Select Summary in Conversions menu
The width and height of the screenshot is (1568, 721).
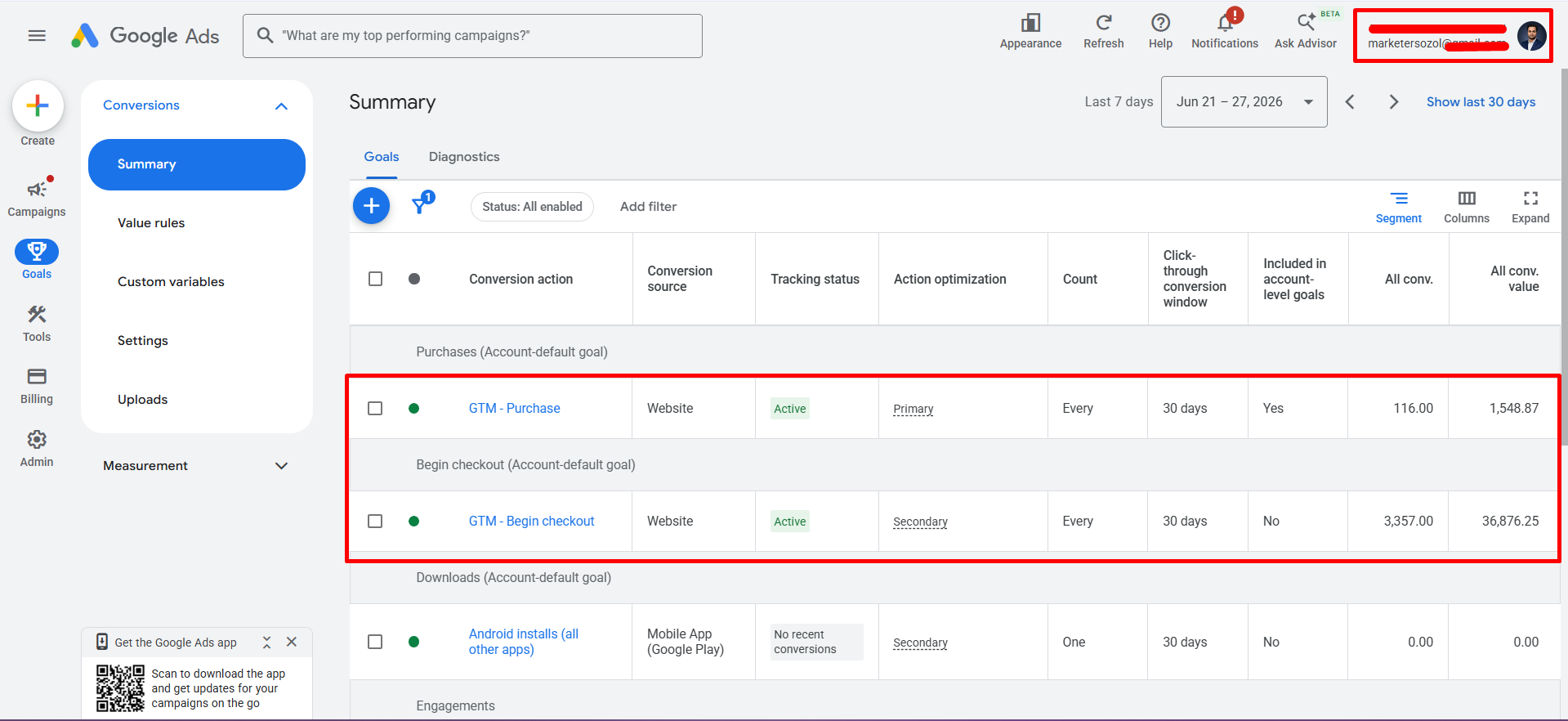coord(197,164)
